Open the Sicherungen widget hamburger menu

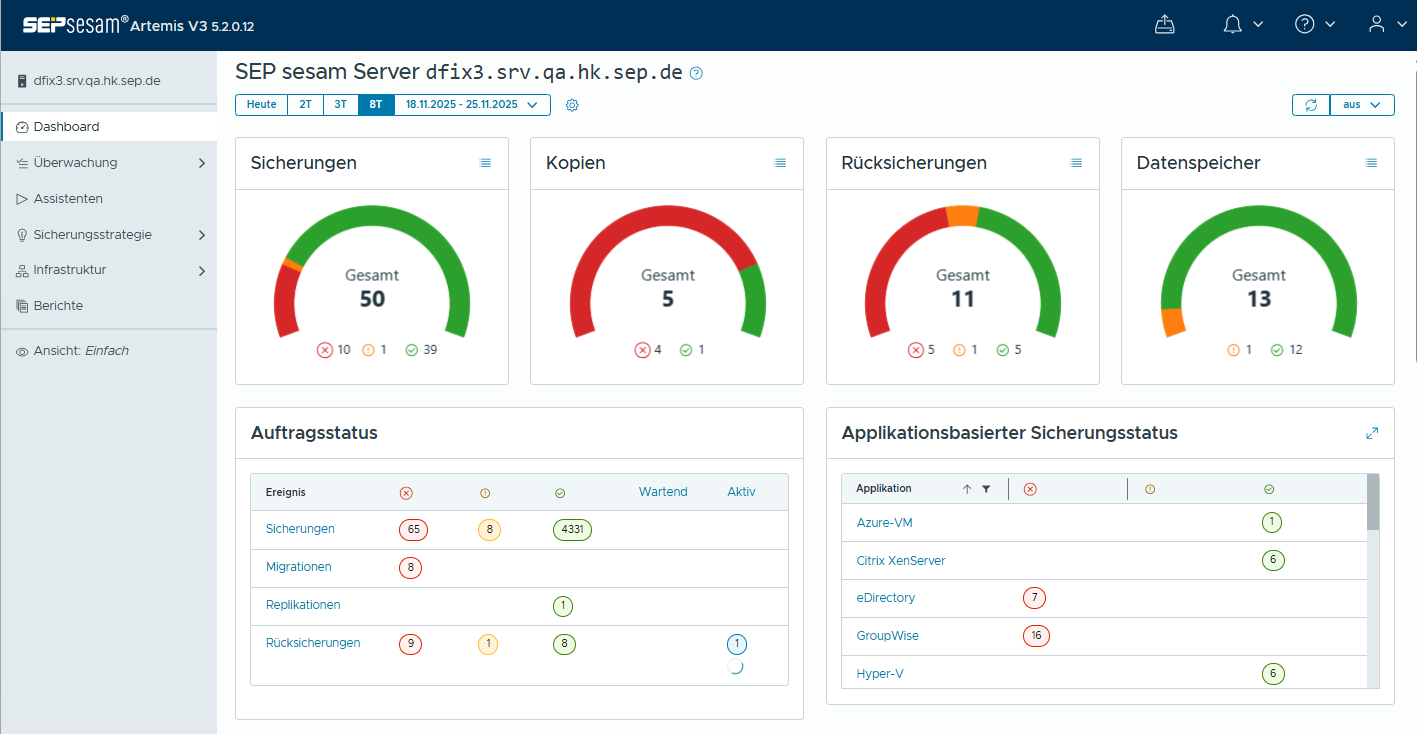click(485, 162)
